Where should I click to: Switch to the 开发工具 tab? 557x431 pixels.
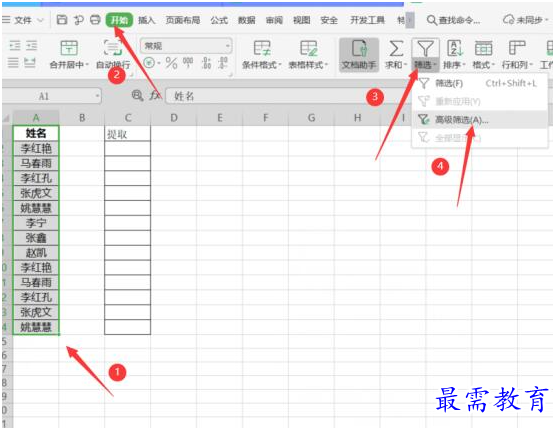click(x=367, y=20)
